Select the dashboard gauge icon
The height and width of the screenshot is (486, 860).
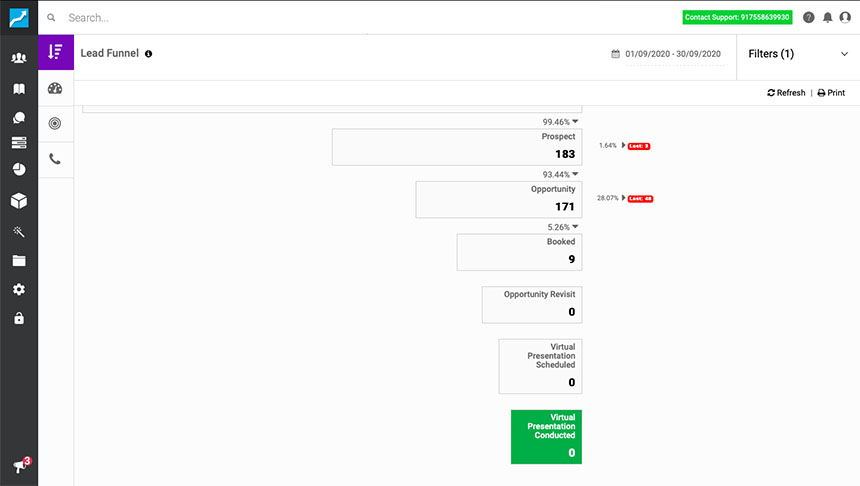click(55, 88)
